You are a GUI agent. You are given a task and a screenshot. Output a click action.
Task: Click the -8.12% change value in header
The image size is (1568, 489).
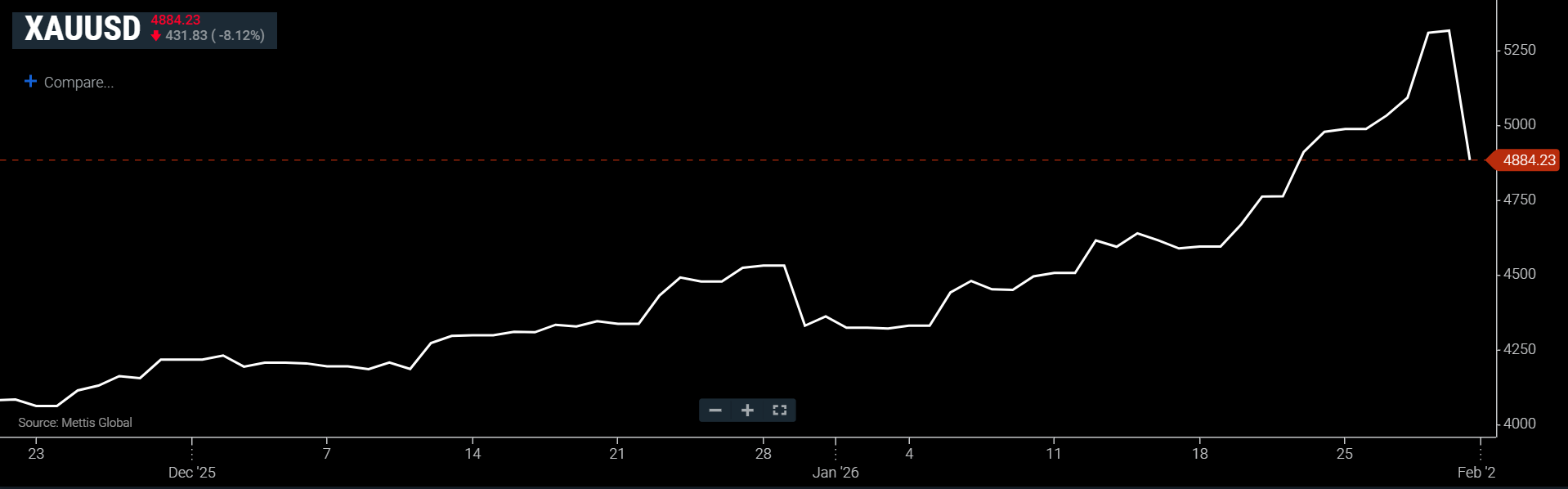(239, 36)
